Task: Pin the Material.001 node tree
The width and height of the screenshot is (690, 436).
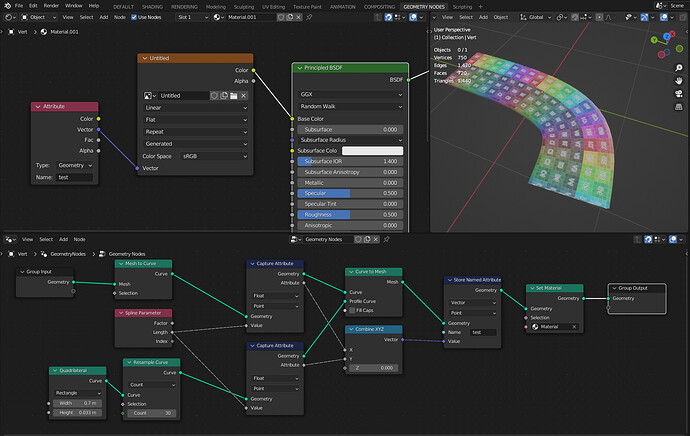Action: pyautogui.click(x=309, y=17)
